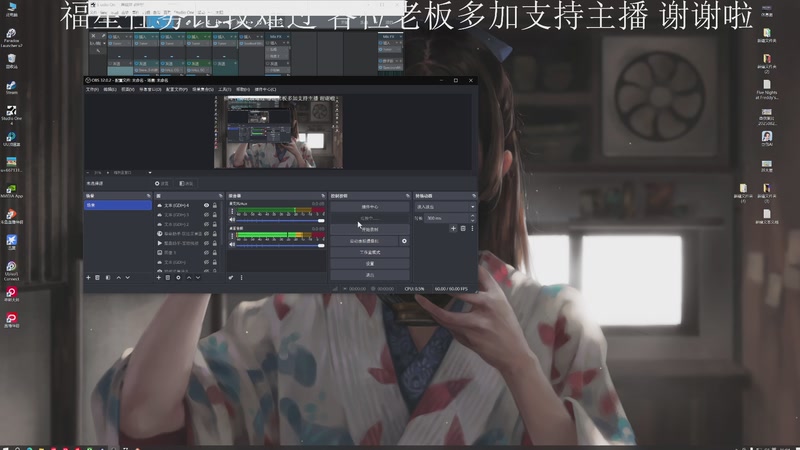Image resolution: width=800 pixels, height=450 pixels.
Task: Open 设置 settings from Controls
Action: coord(370,263)
